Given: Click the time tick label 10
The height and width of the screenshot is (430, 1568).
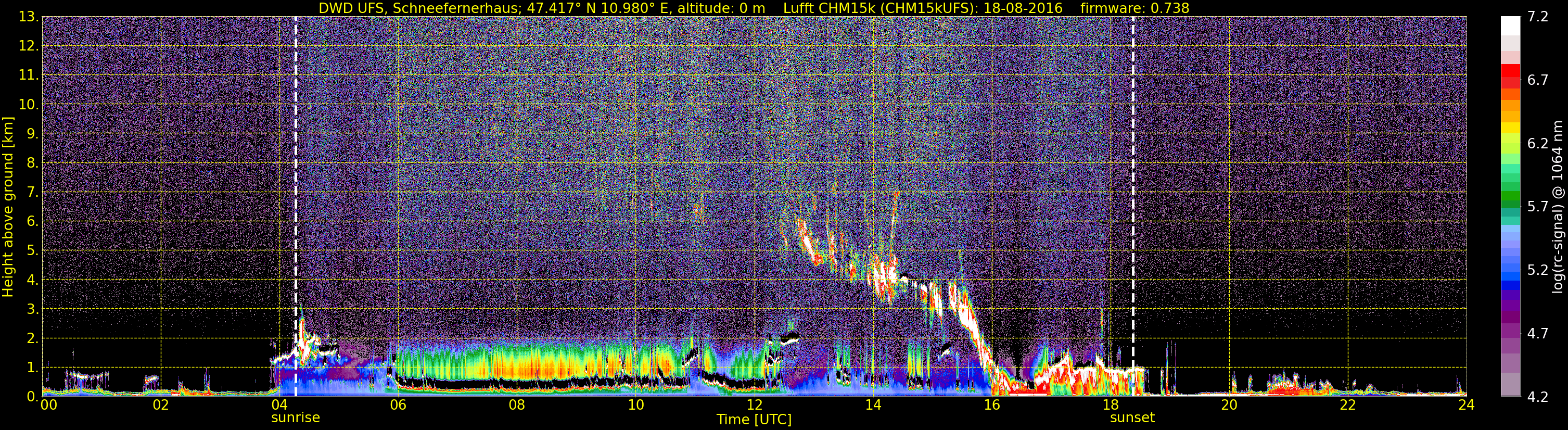Looking at the screenshot, I should [x=635, y=405].
